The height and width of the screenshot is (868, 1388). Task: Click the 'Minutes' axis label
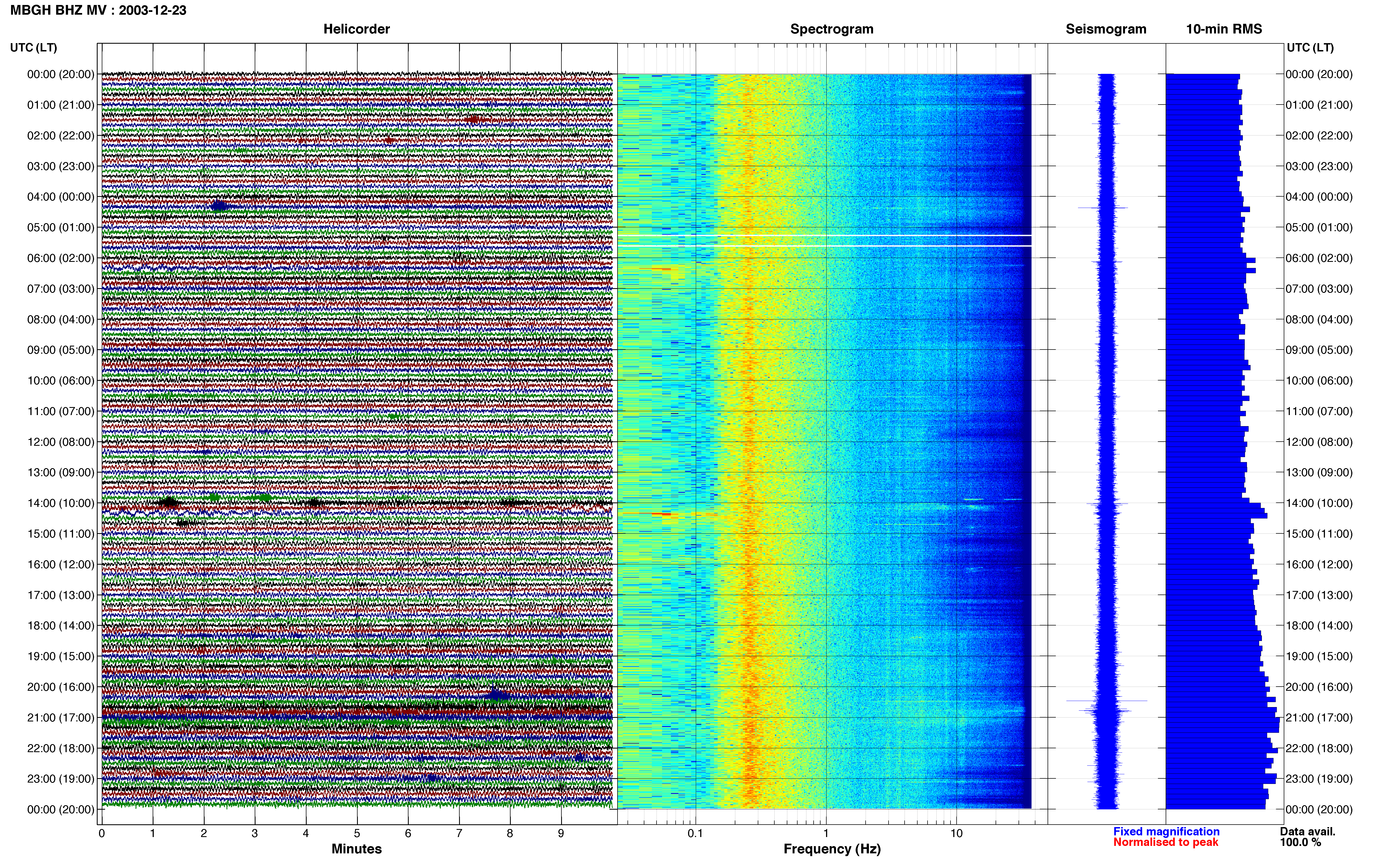356,848
